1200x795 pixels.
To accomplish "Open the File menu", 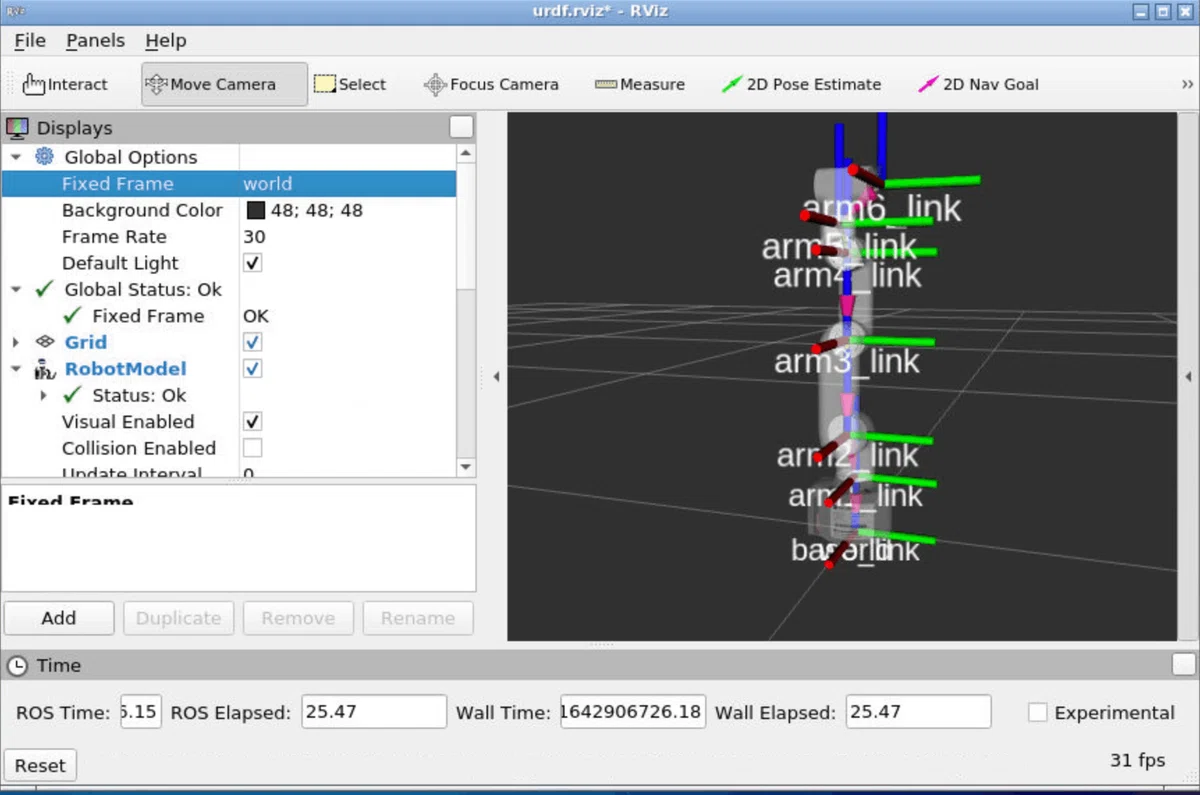I will click(30, 41).
